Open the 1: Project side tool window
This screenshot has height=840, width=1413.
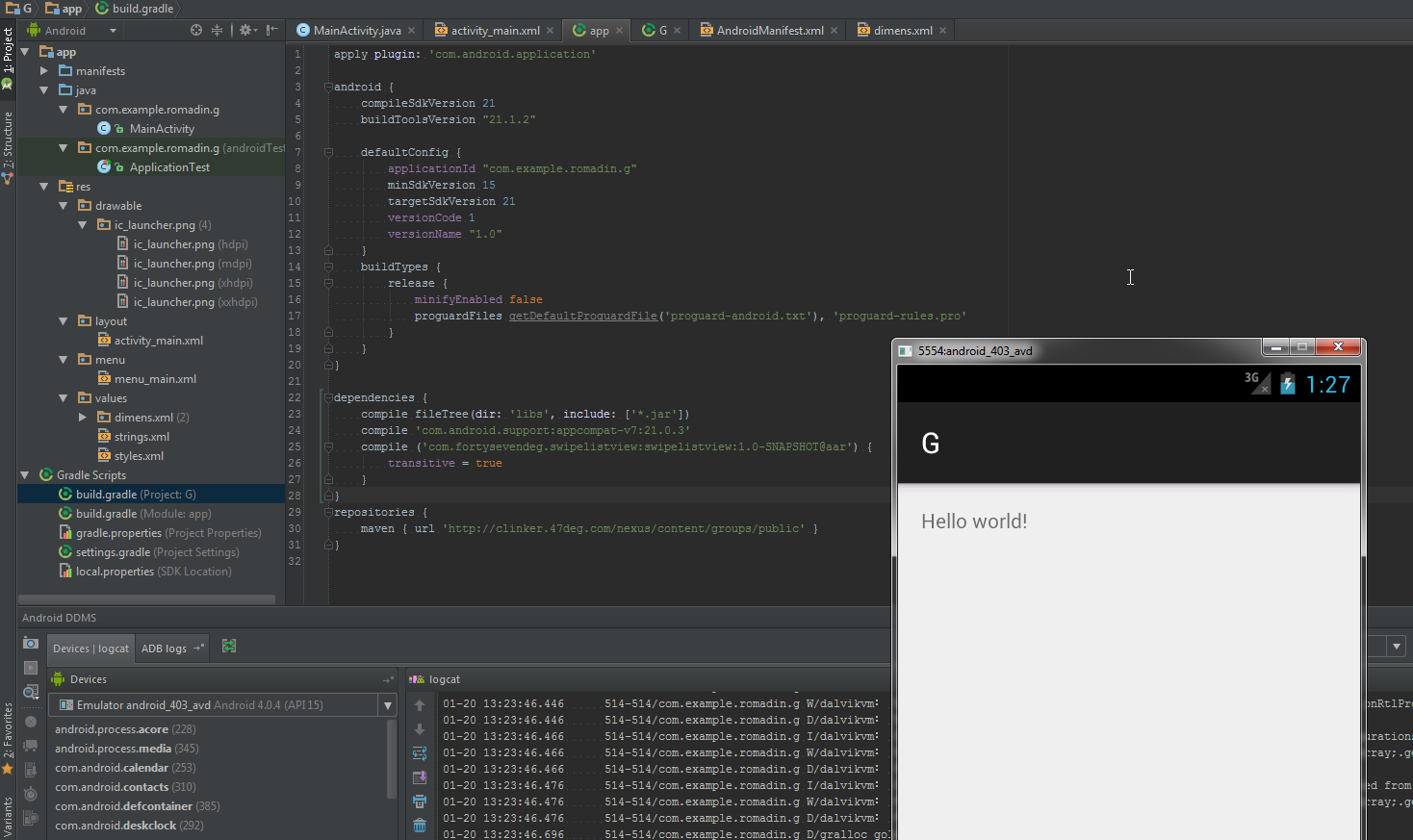[8, 58]
